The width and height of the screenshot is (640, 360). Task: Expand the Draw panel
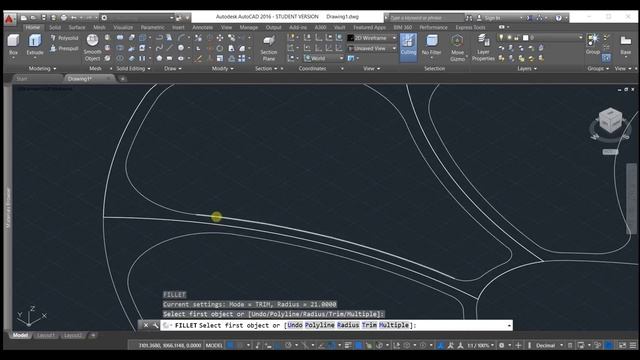tap(173, 69)
